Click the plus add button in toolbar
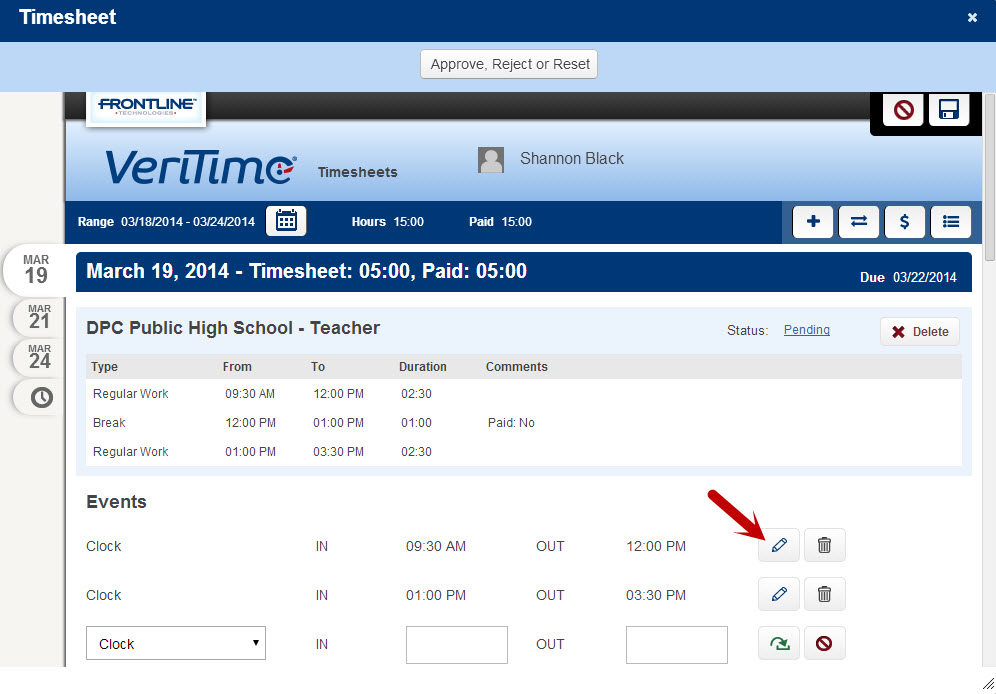 813,221
